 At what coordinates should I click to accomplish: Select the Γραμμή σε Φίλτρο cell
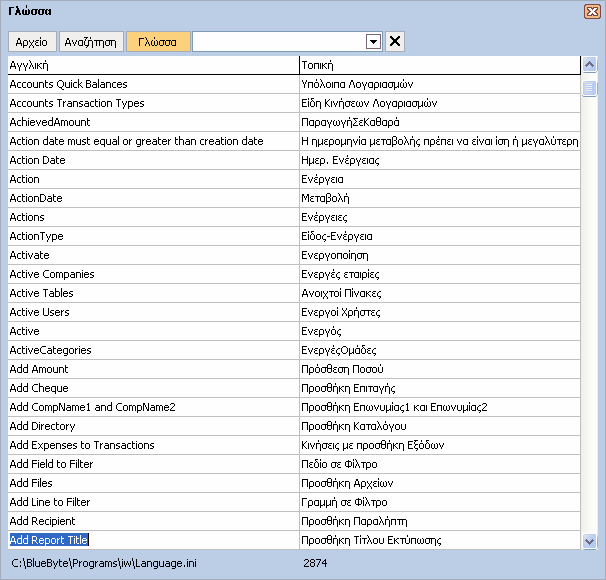click(x=440, y=502)
